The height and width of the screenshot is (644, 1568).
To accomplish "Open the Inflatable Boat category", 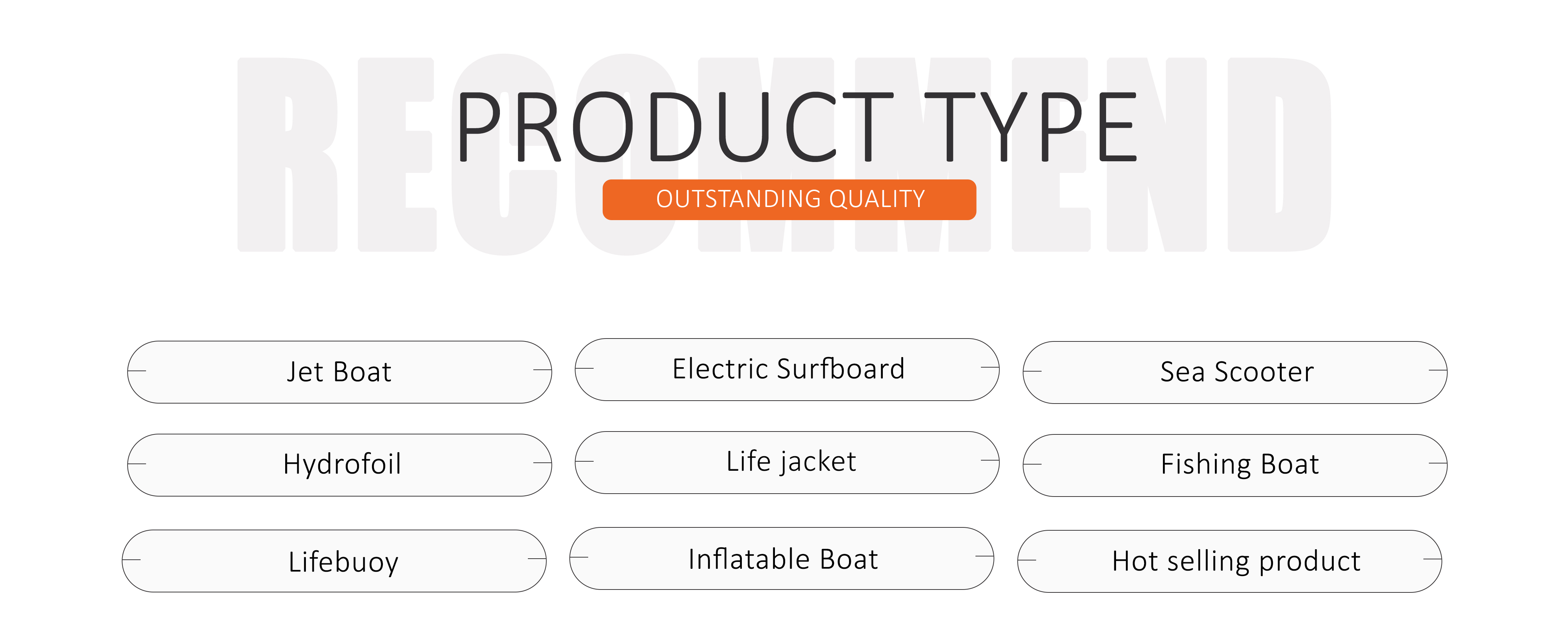I will pos(781,559).
